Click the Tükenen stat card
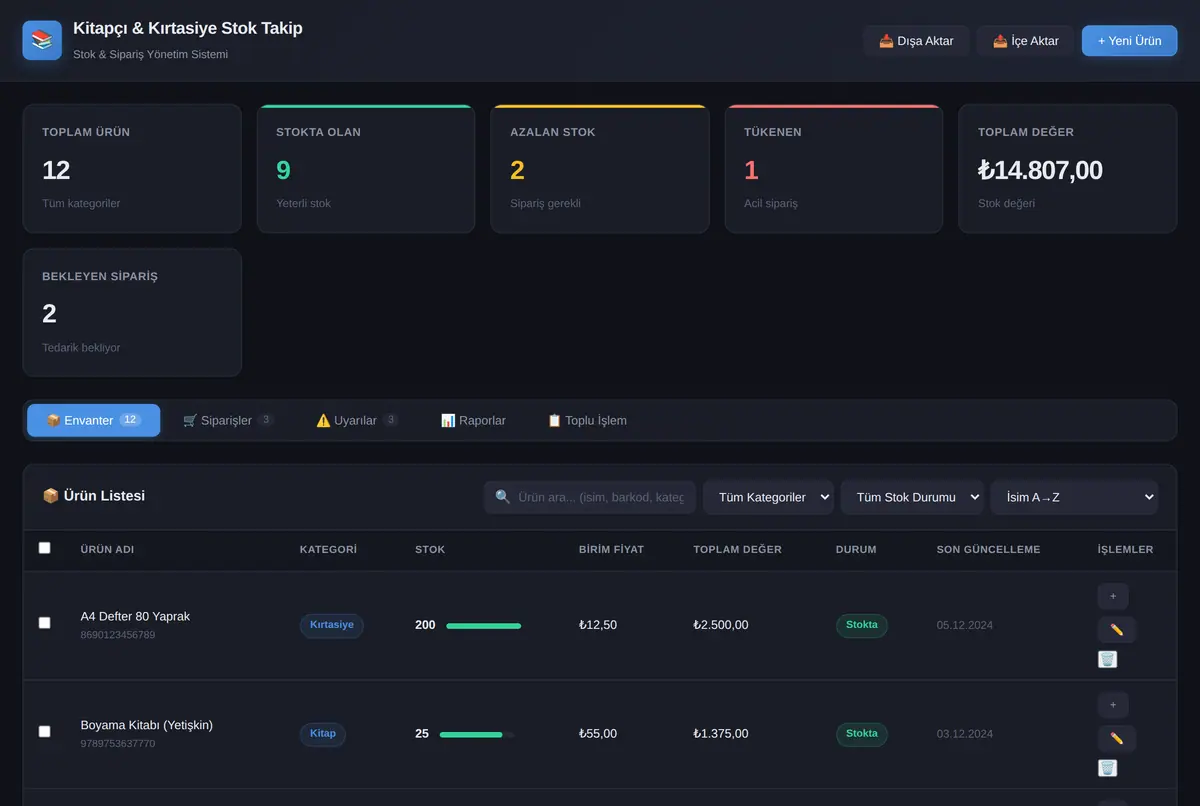 point(834,168)
